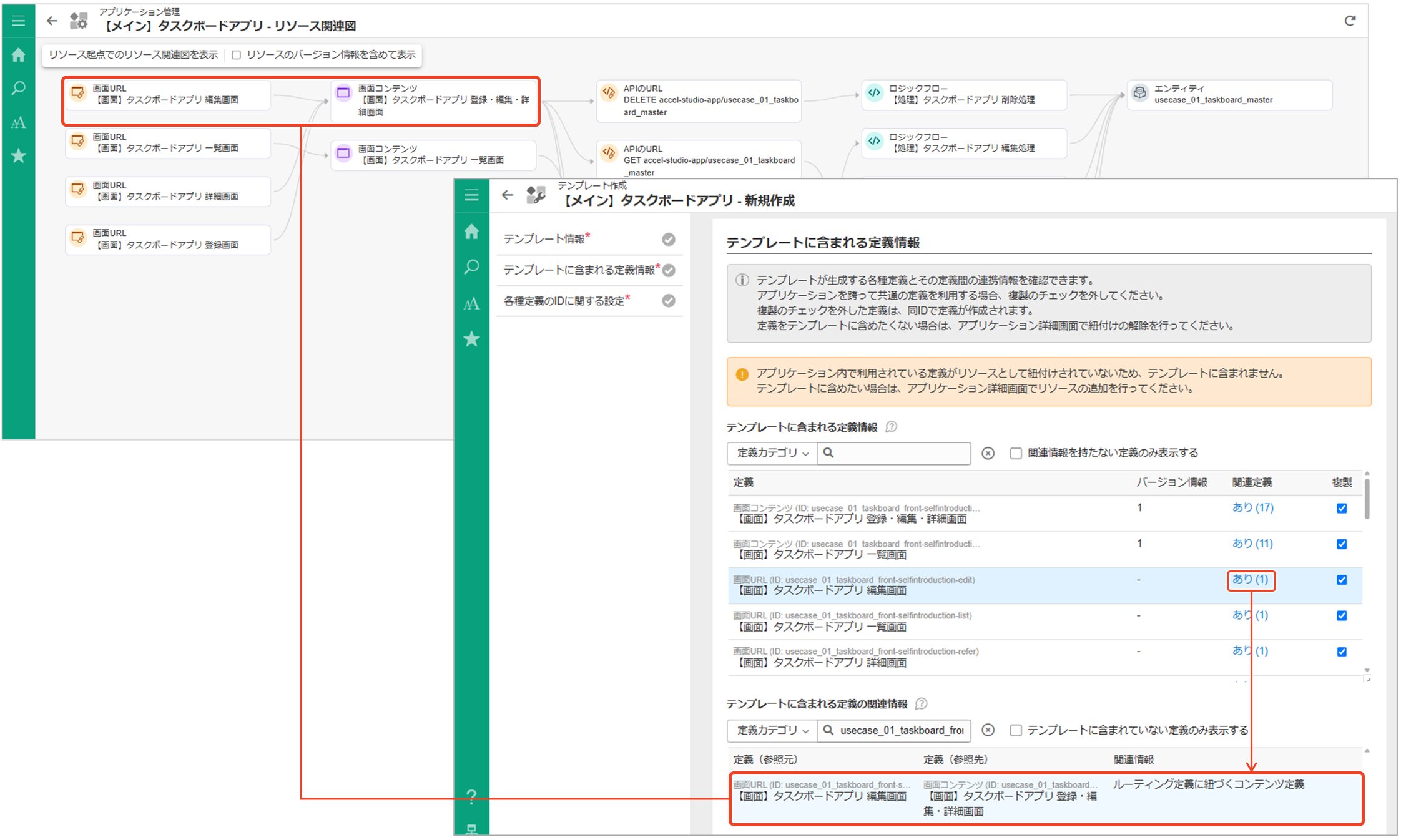This screenshot has width=1401, height=840.
Task: Open あり (1) link for 画面URL 一覧画面 row
Action: point(1250,615)
